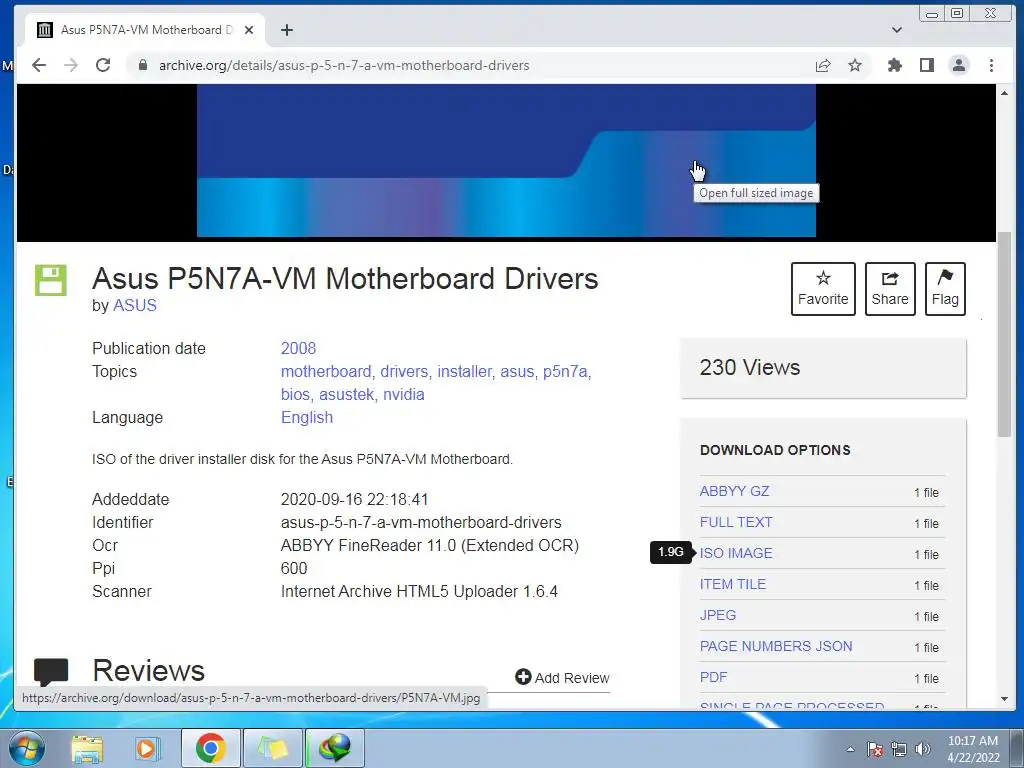Launch the media player taskbar icon
Image resolution: width=1024 pixels, height=768 pixels.
pos(147,748)
